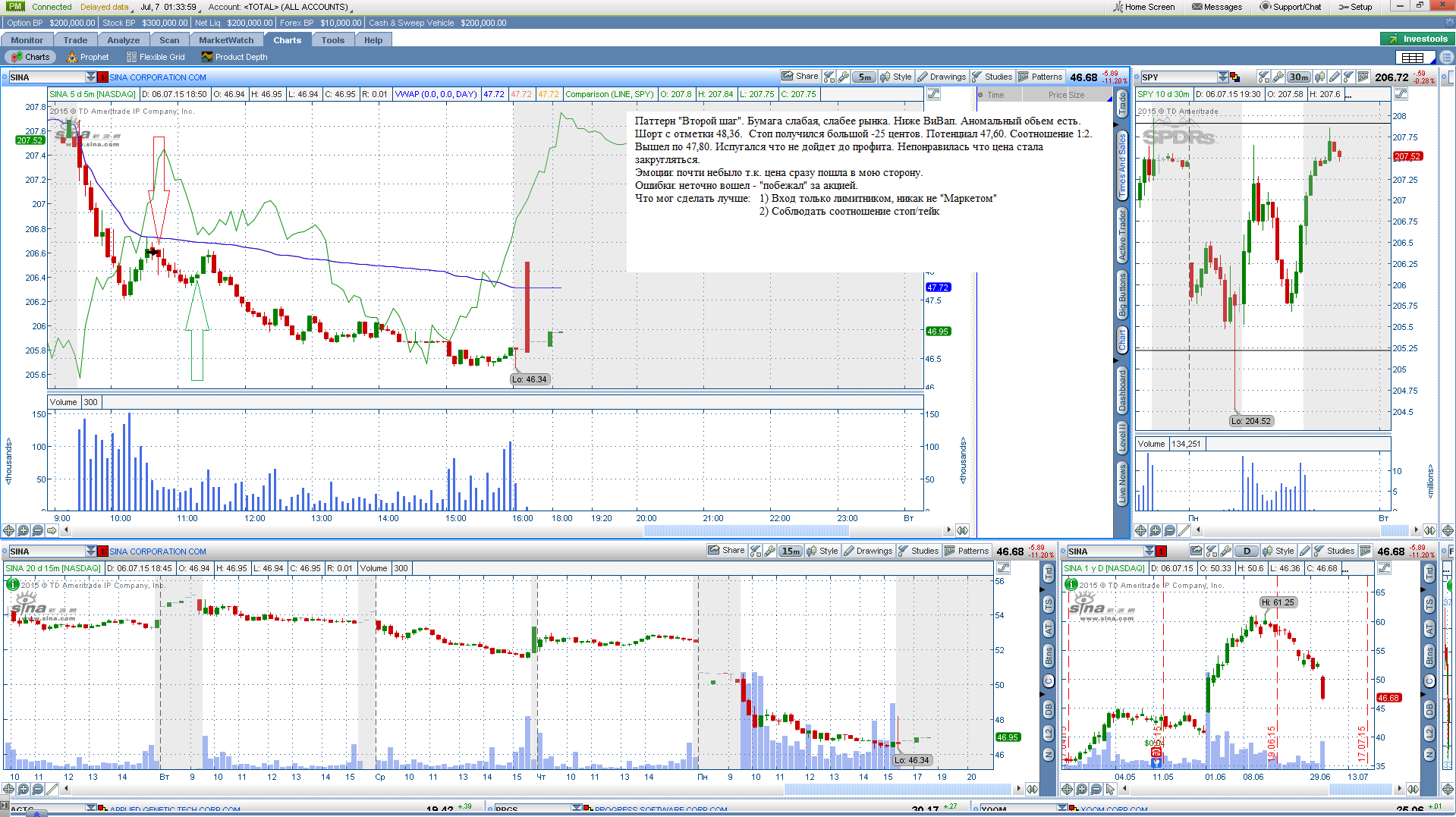Screen dimensions: 1456x817
Task: Click the chart scale icon beside SINA 5m header
Action: [x=933, y=94]
